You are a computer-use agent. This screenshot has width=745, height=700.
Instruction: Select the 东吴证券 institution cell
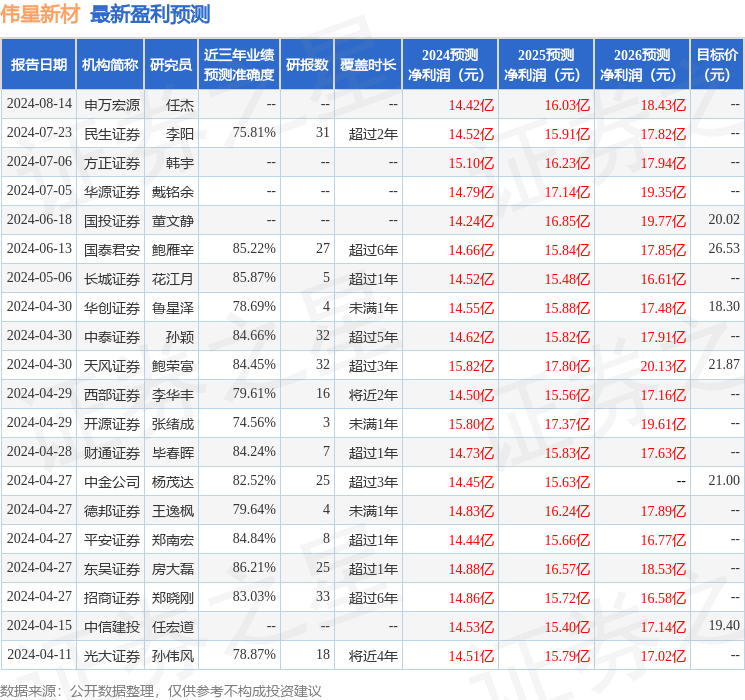[x=112, y=568]
